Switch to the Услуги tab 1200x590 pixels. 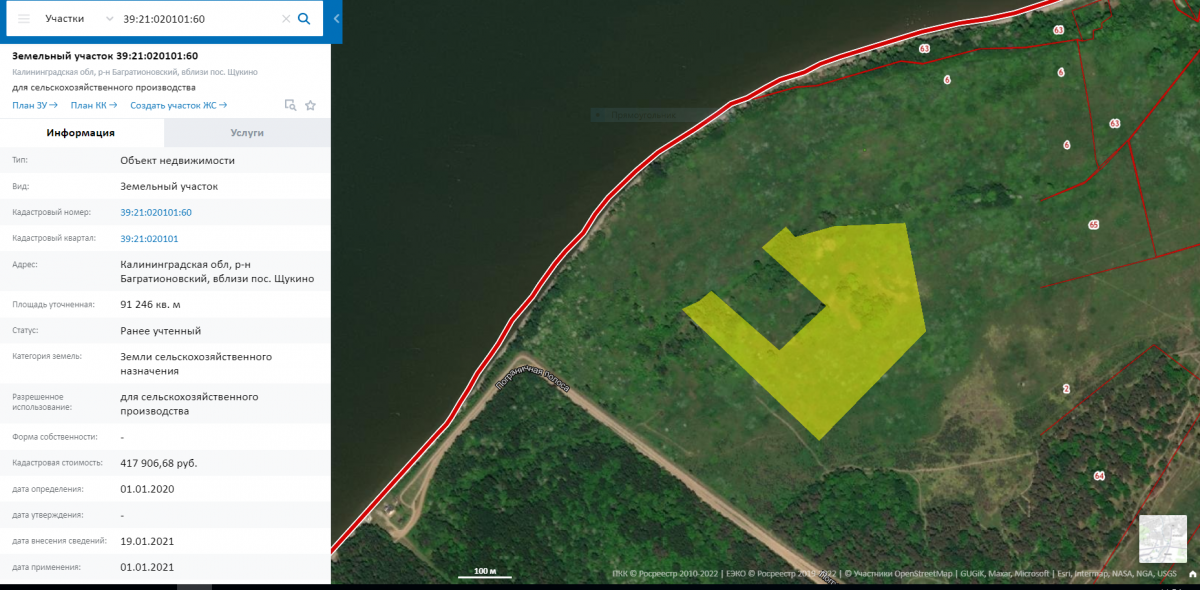247,132
